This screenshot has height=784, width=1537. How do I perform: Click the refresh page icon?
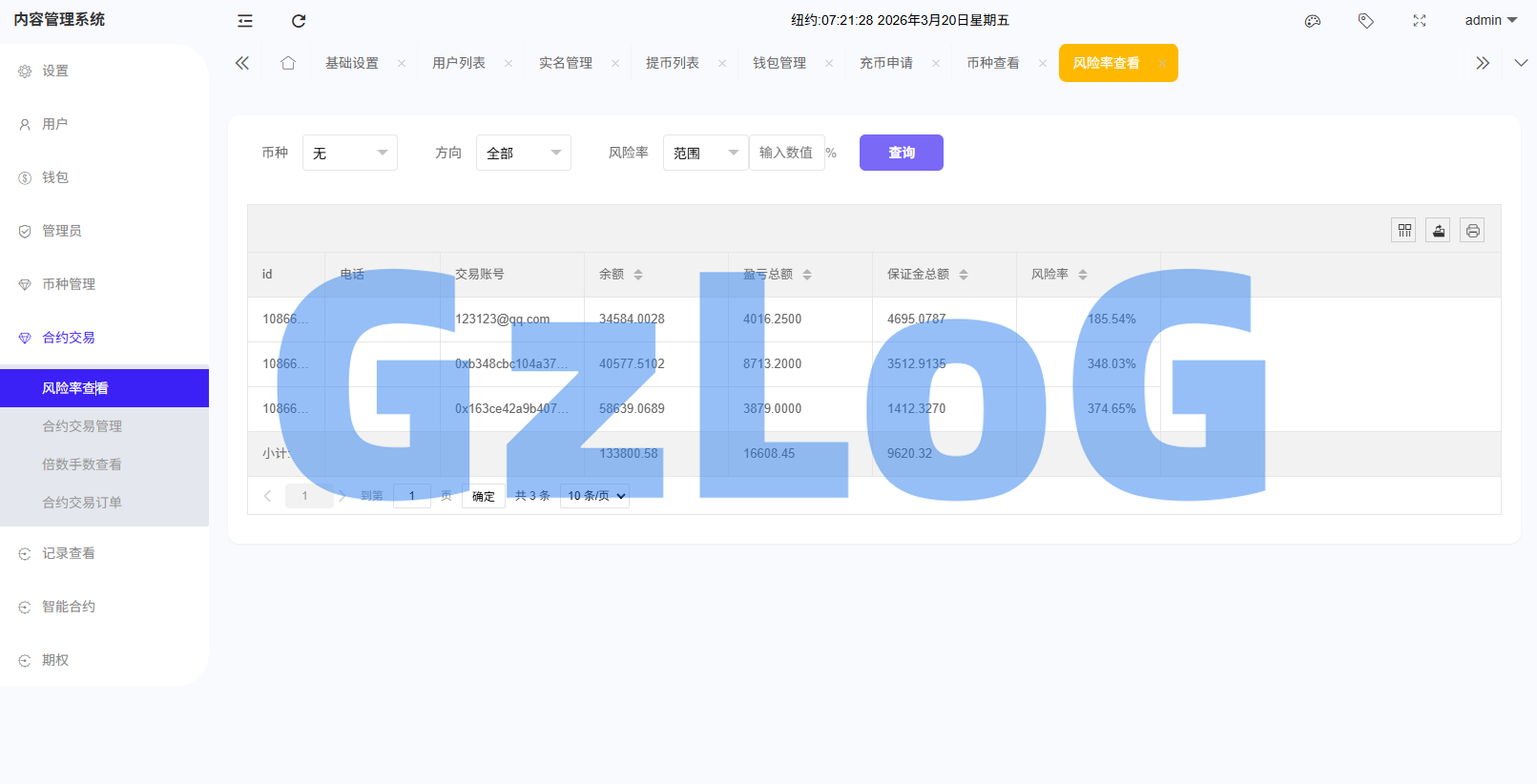point(299,20)
